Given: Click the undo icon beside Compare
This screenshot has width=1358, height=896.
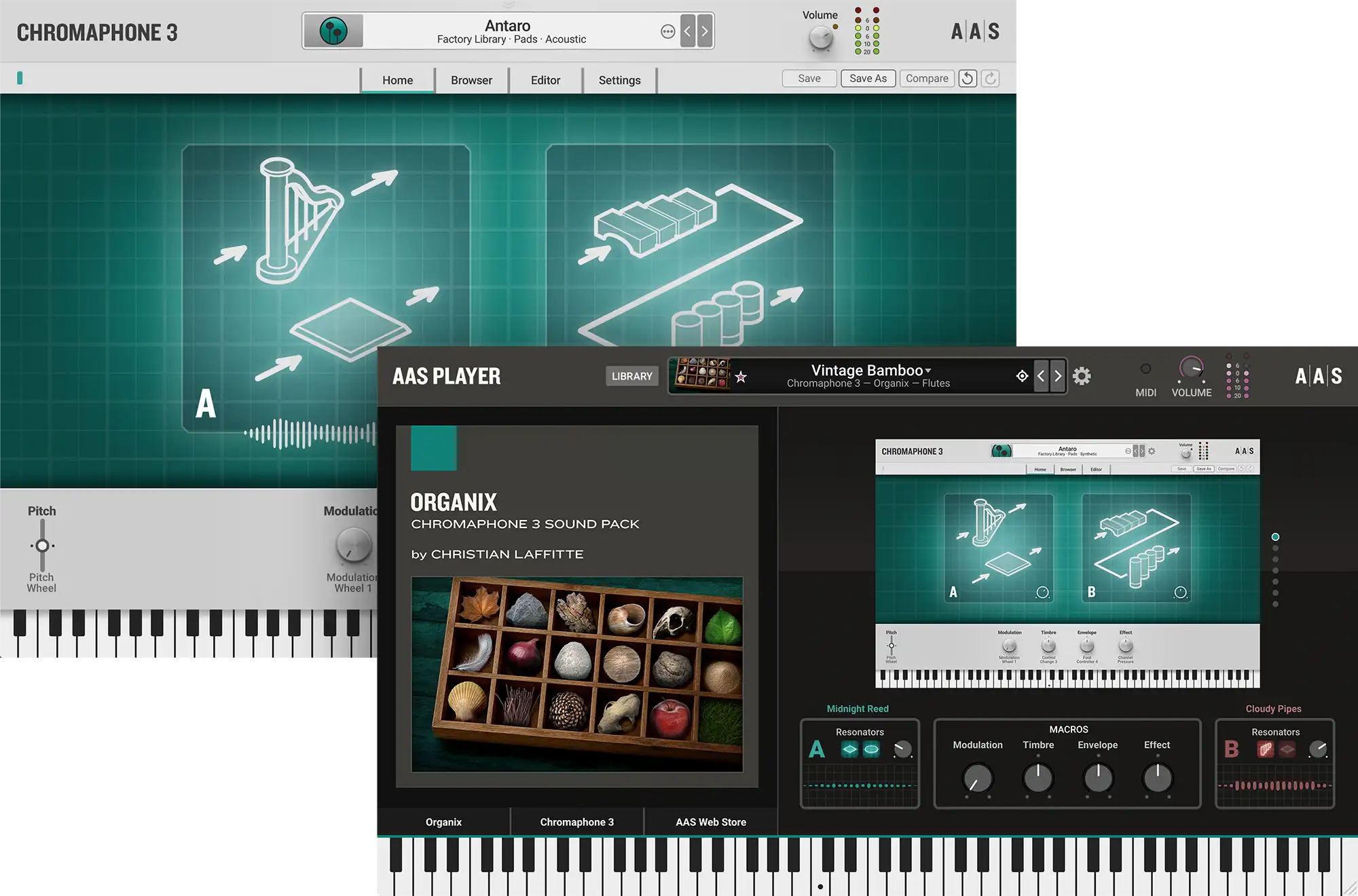Looking at the screenshot, I should pos(968,79).
